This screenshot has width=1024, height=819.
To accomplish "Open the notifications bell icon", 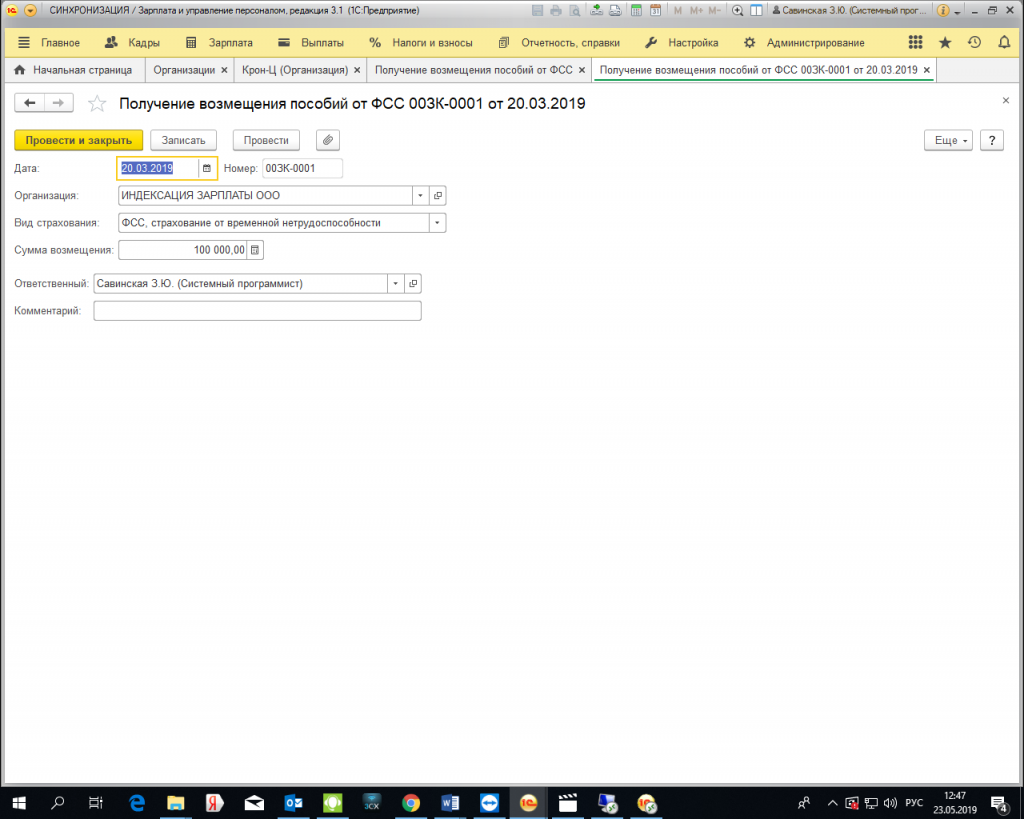I will 1004,43.
